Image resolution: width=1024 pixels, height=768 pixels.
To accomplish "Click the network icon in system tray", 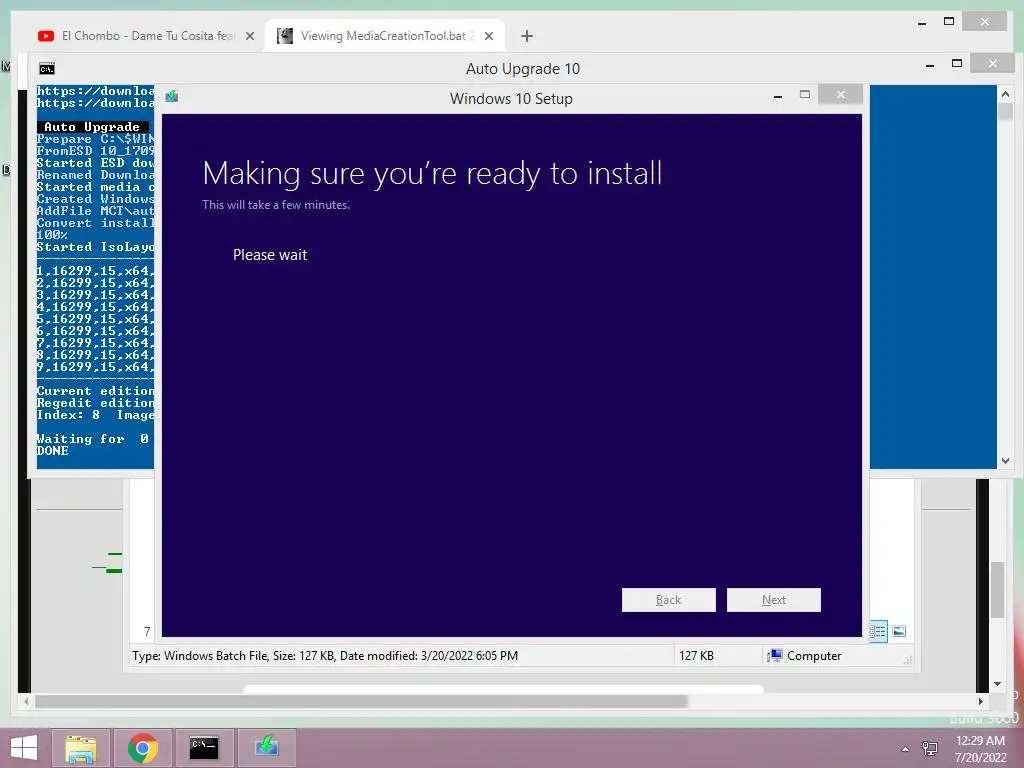I will click(x=929, y=748).
